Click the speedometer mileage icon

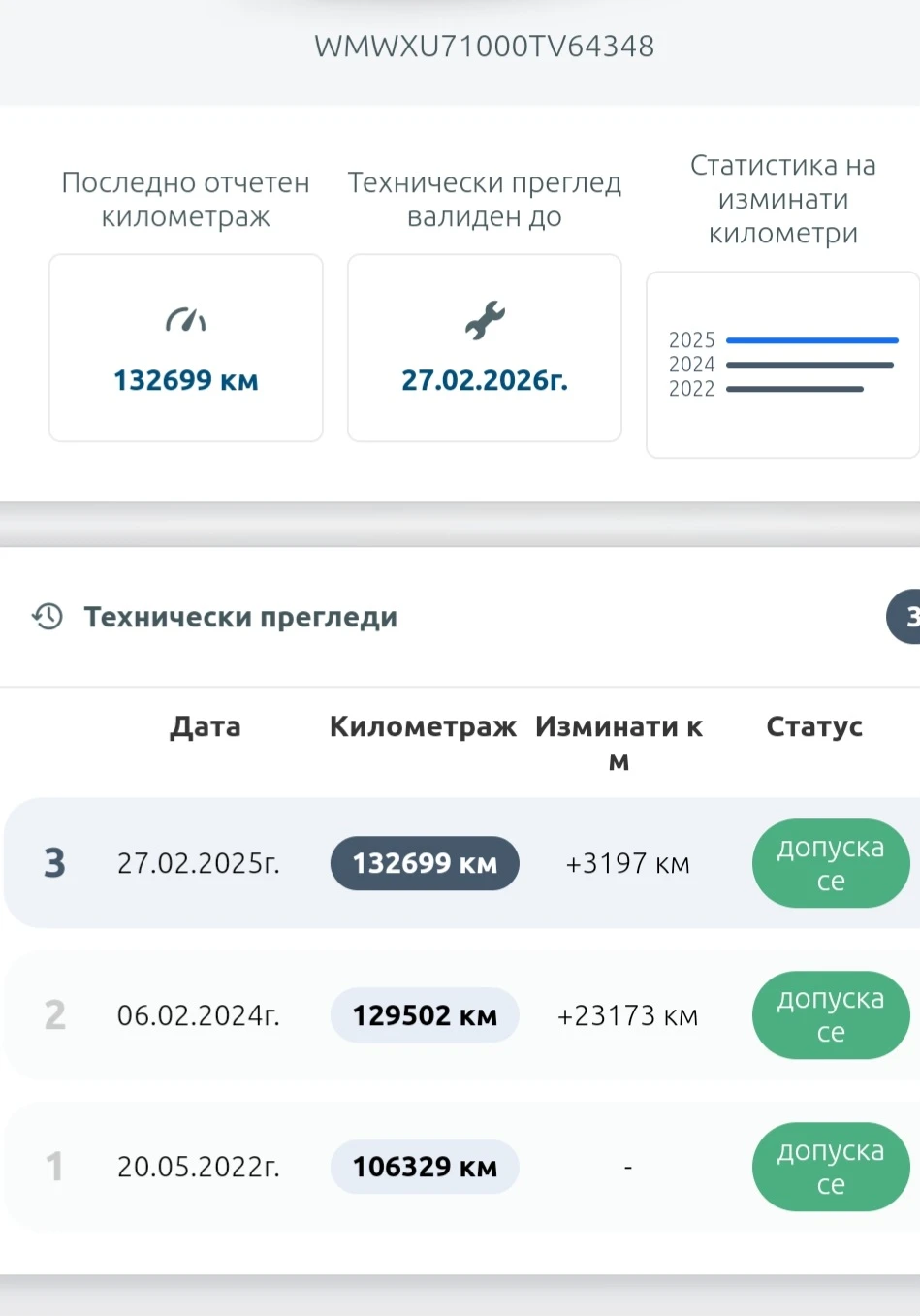[185, 319]
